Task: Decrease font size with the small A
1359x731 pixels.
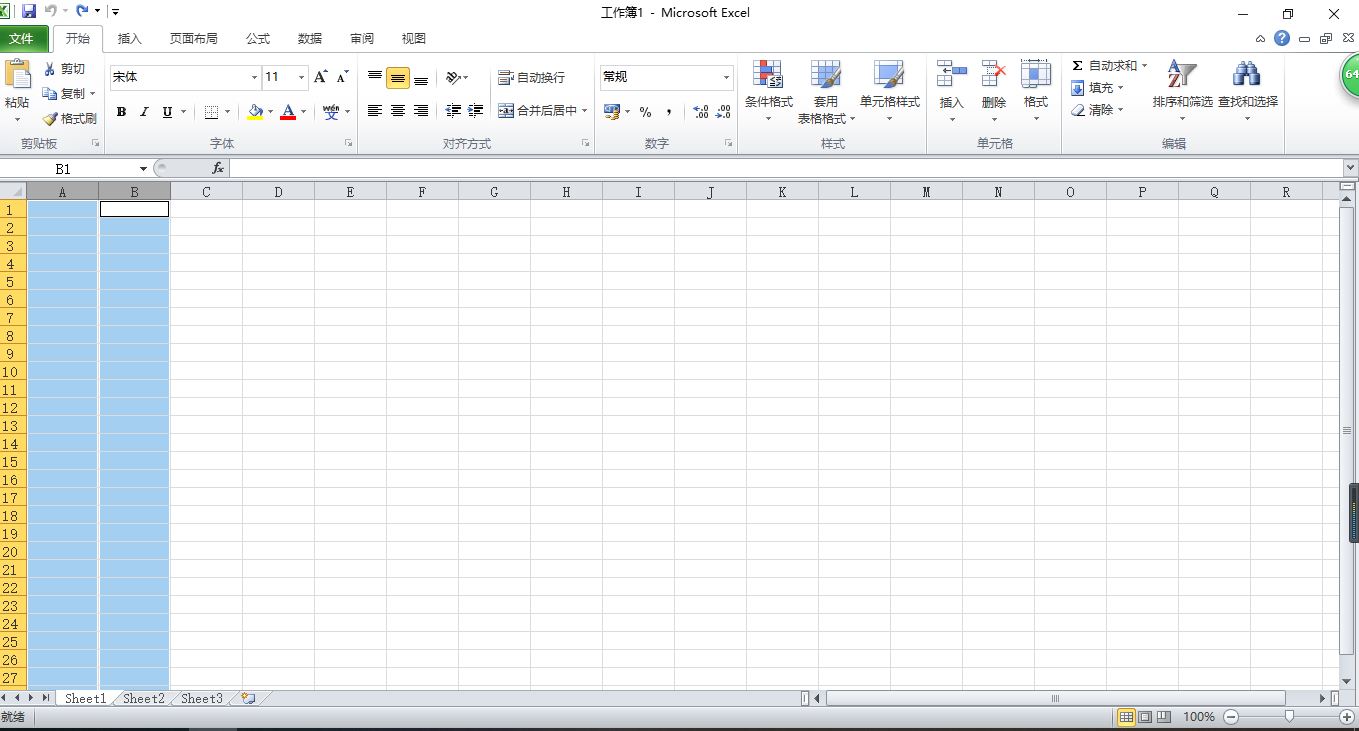Action: tap(342, 77)
